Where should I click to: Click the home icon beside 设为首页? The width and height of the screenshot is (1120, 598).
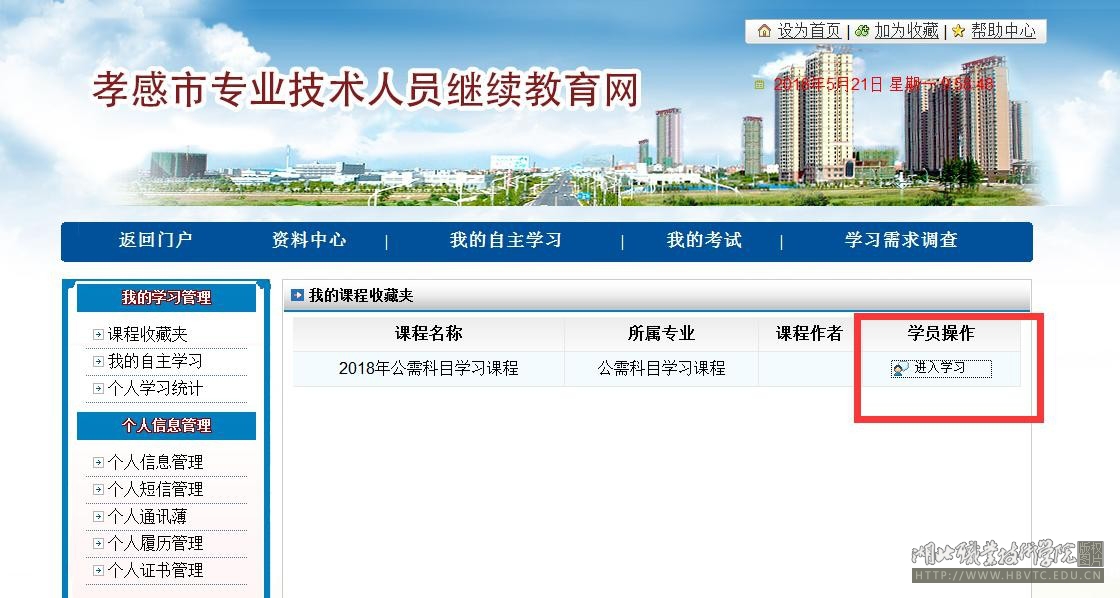click(764, 31)
